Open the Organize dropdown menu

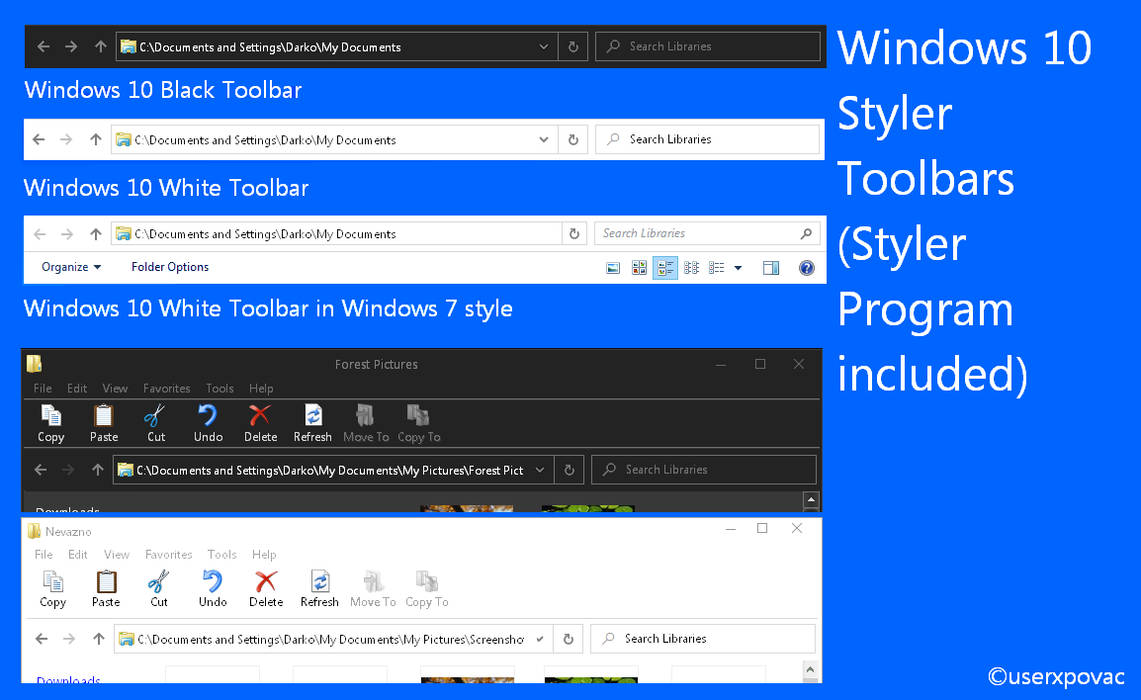(x=69, y=267)
